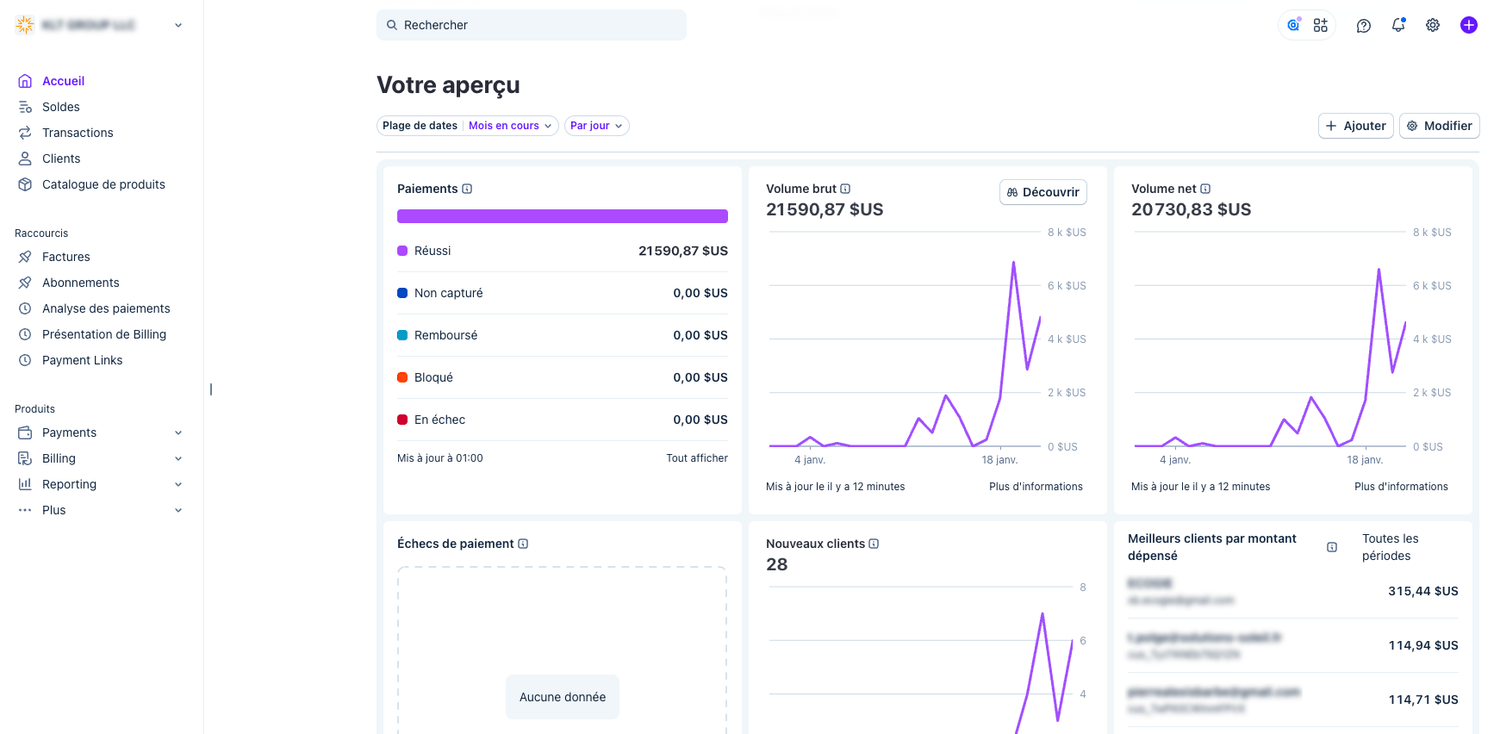Click the purple plus create button
Viewport: 1500px width, 734px height.
coord(1468,25)
